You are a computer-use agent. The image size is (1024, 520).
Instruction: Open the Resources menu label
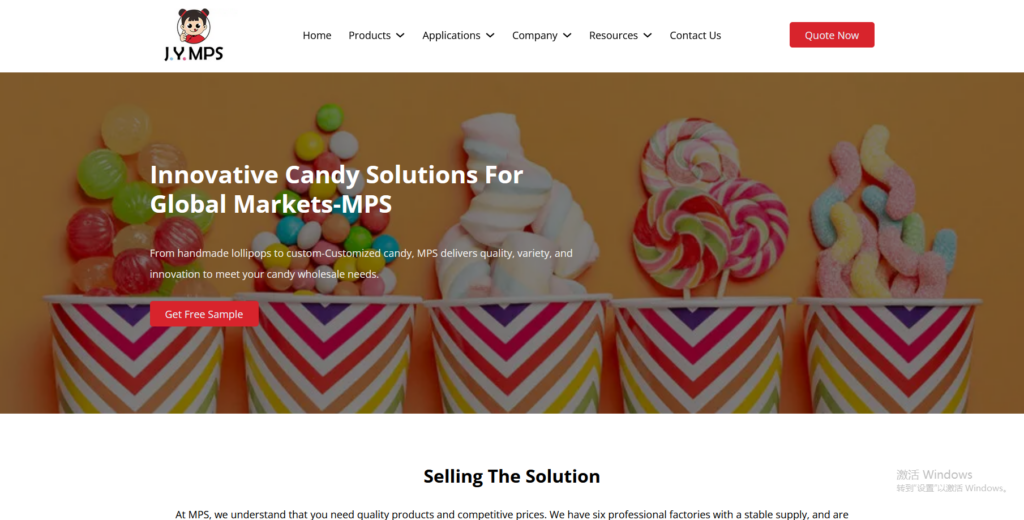tap(613, 35)
